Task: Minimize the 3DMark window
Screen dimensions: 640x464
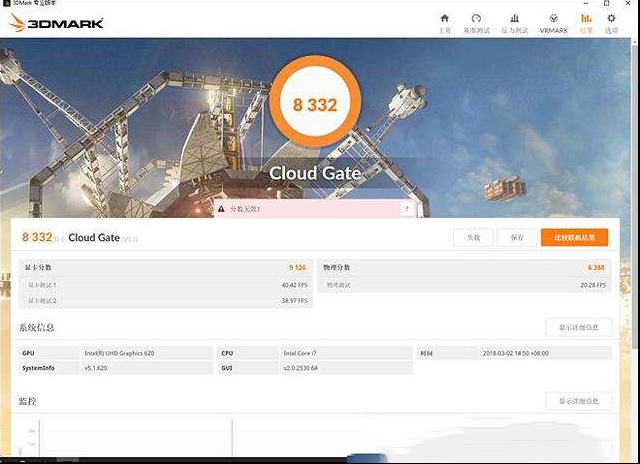Action: pos(586,3)
